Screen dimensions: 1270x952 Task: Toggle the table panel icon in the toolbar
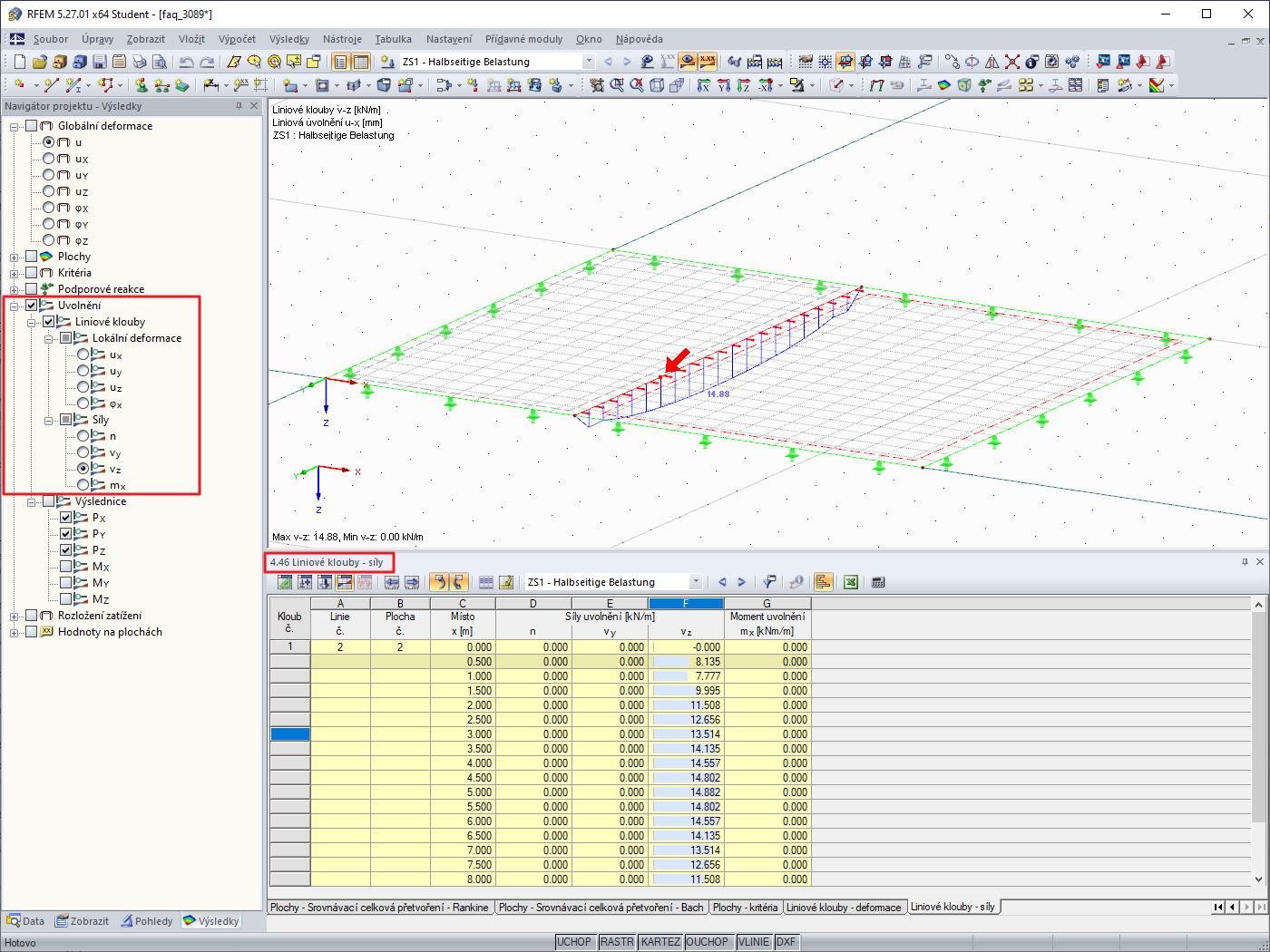pyautogui.click(x=361, y=62)
